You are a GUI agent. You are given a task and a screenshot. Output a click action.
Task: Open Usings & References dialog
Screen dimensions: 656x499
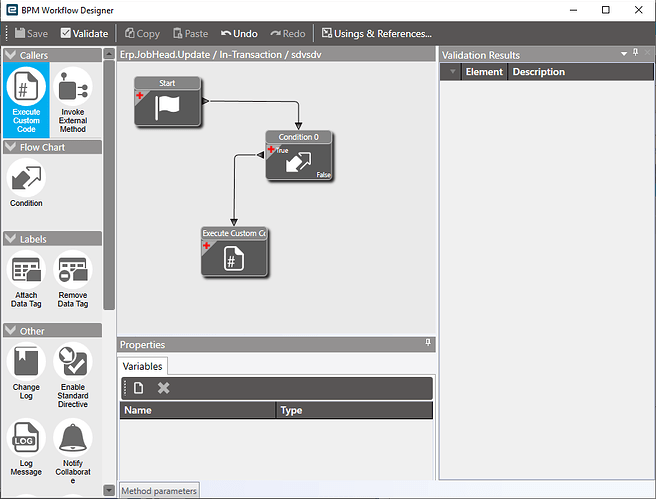click(377, 33)
